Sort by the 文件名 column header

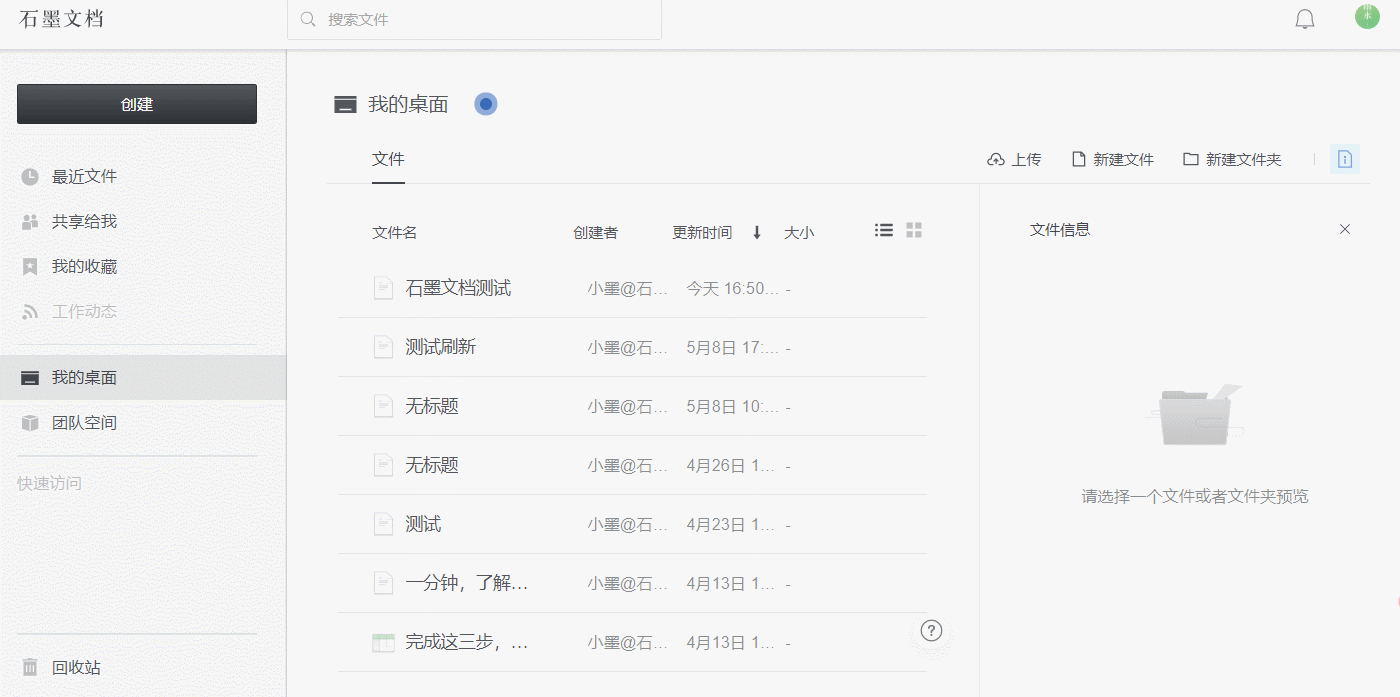click(394, 232)
